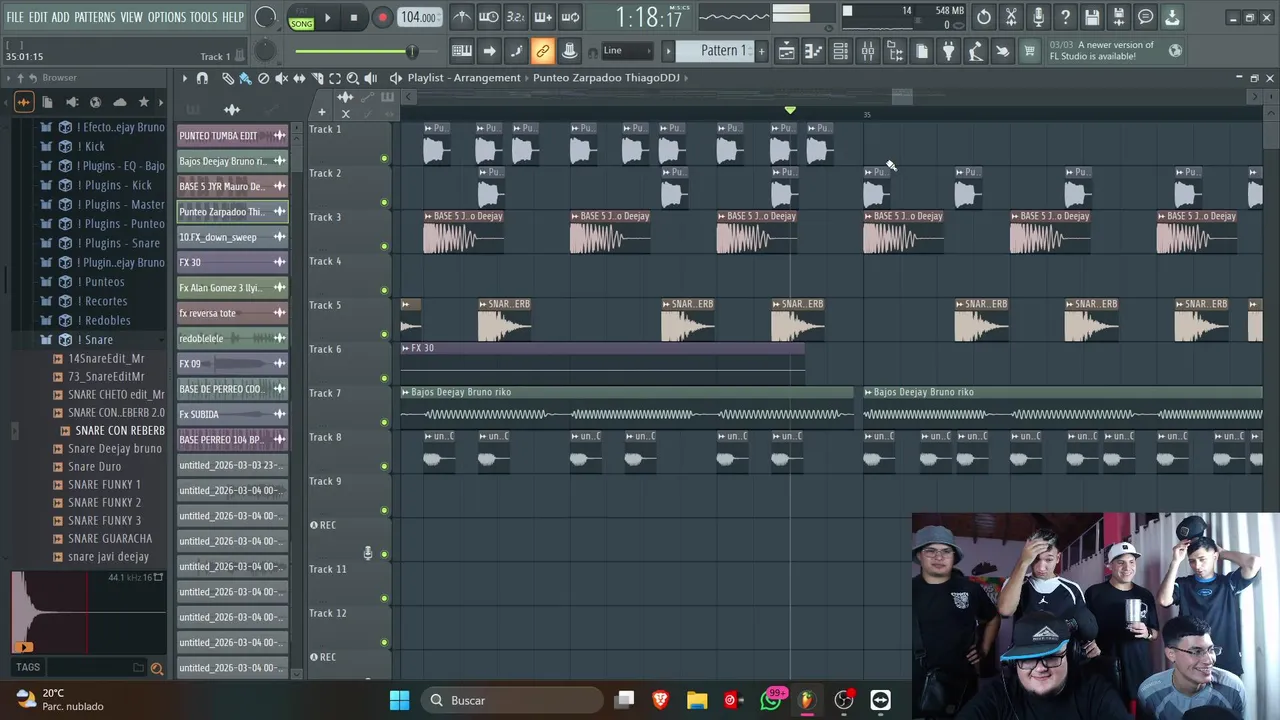The height and width of the screenshot is (720, 1280).
Task: Open the touch controller hand icon
Action: click(x=1002, y=51)
